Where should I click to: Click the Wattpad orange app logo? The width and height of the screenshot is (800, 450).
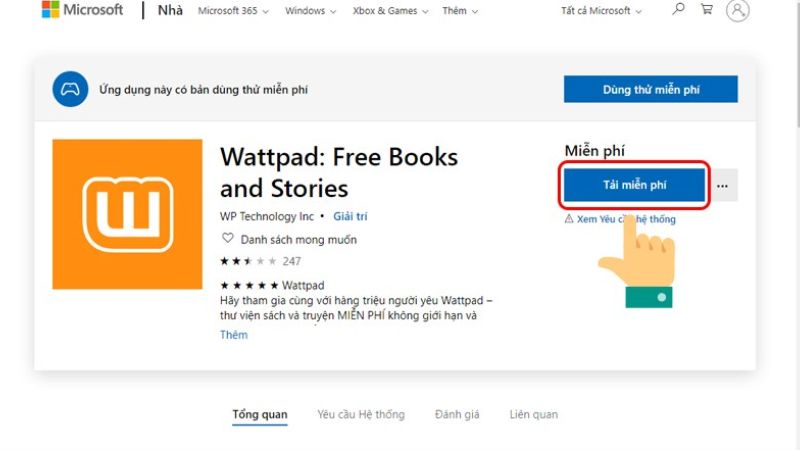[127, 214]
